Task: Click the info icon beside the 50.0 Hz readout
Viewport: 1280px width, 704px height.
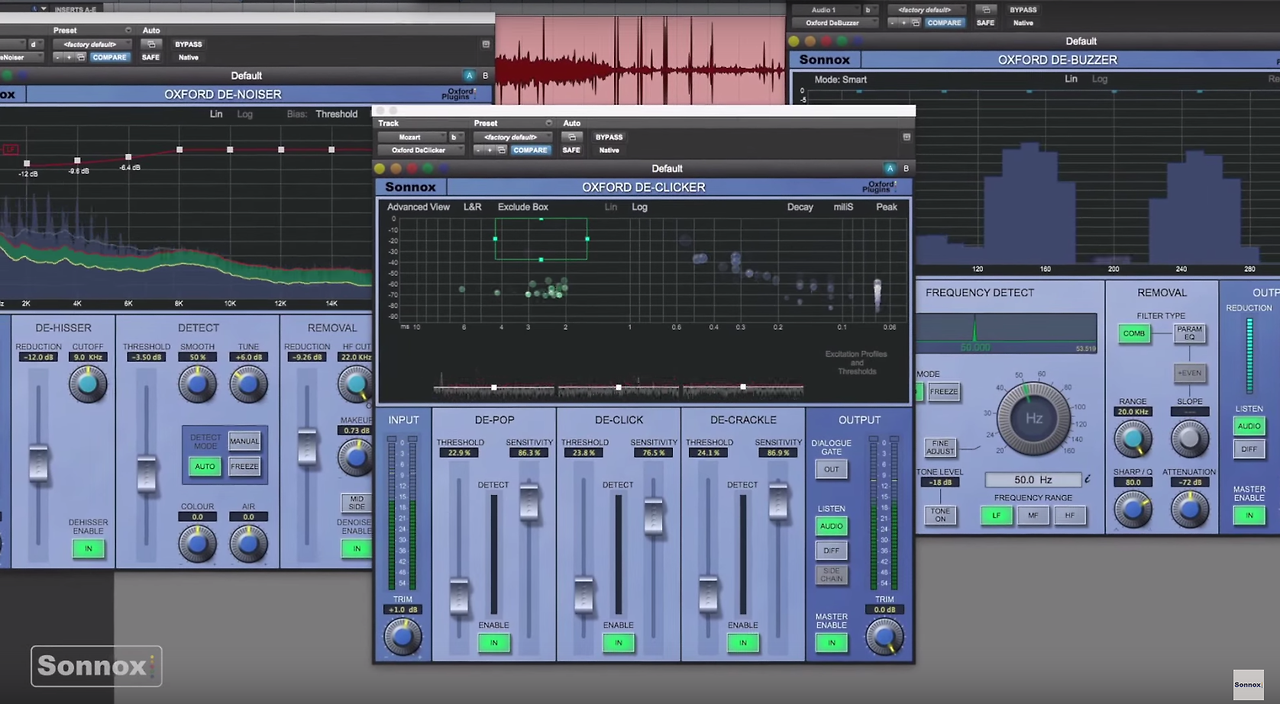Action: click(x=1087, y=479)
